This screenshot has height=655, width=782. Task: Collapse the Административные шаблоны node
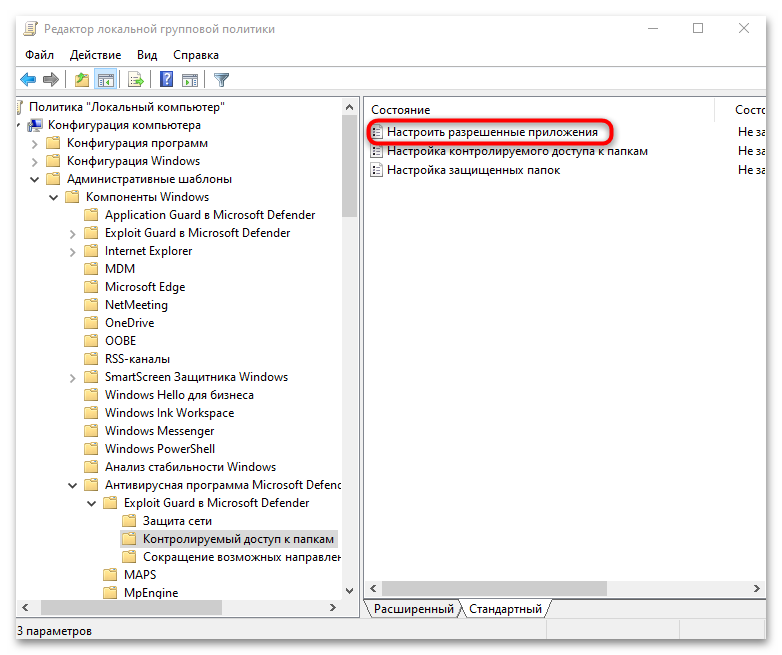tap(34, 180)
